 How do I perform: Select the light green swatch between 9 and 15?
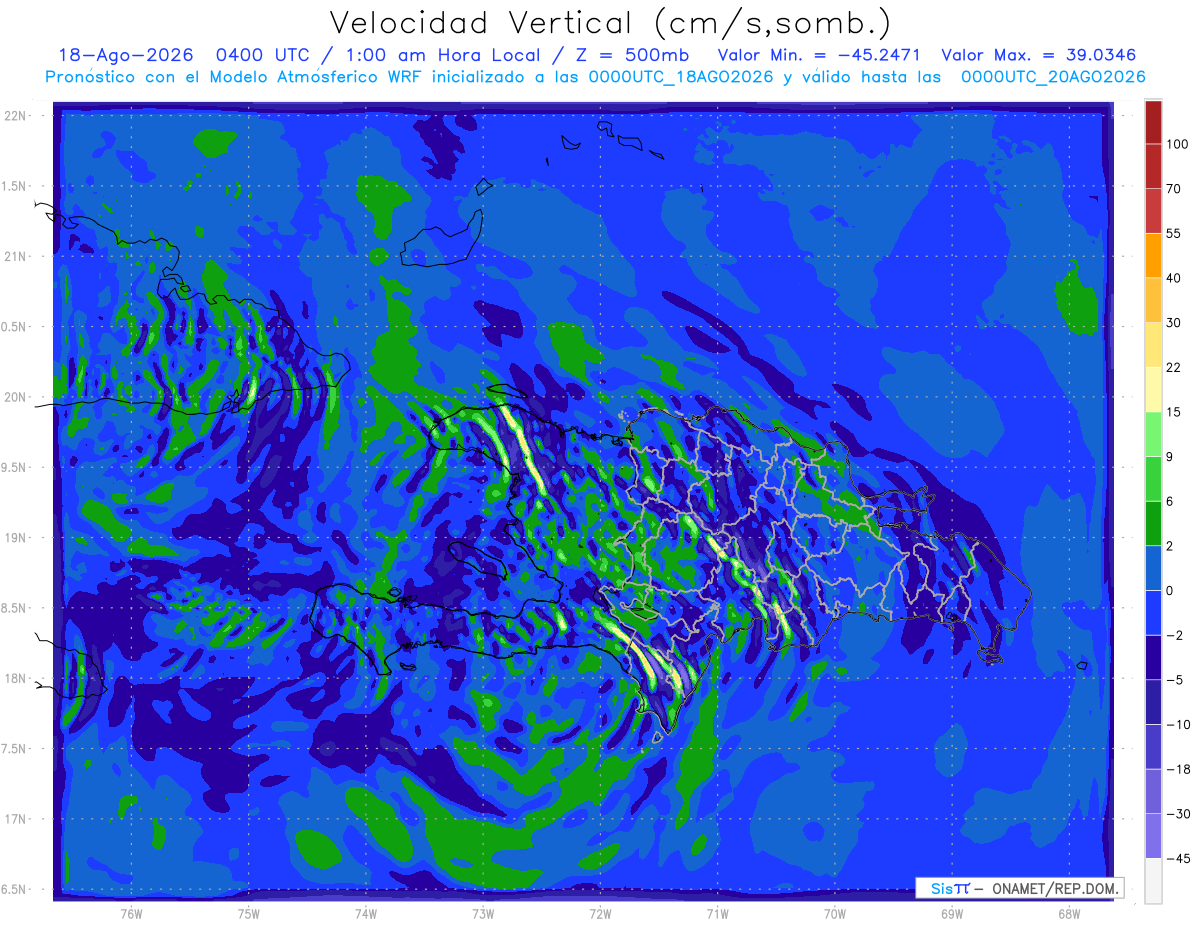click(1153, 434)
